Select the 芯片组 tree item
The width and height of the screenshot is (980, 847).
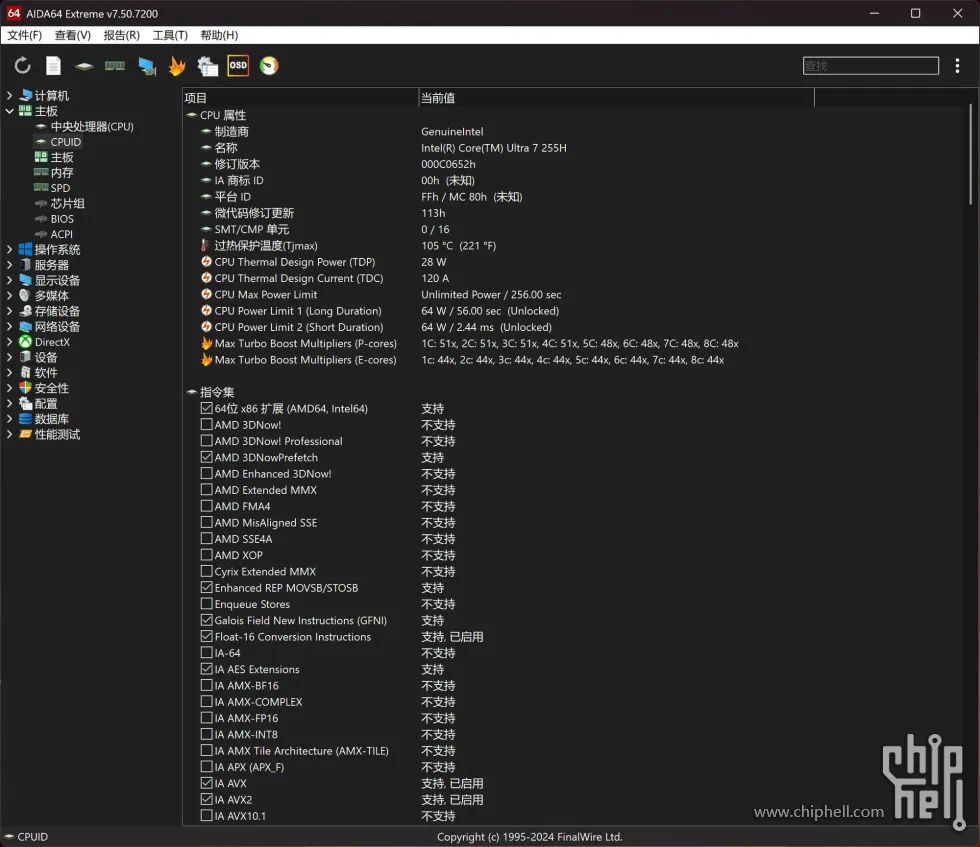click(x=68, y=203)
